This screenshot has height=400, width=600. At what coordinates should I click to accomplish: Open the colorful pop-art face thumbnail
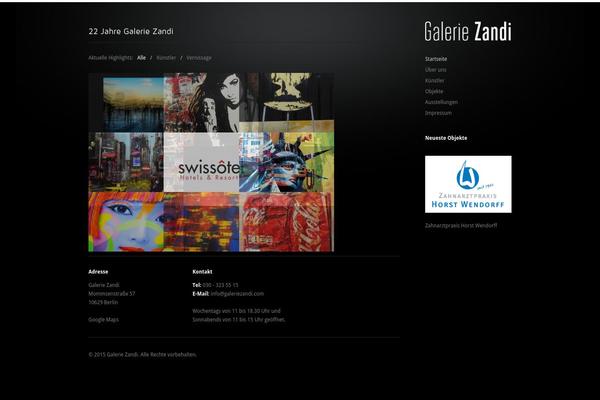point(126,222)
